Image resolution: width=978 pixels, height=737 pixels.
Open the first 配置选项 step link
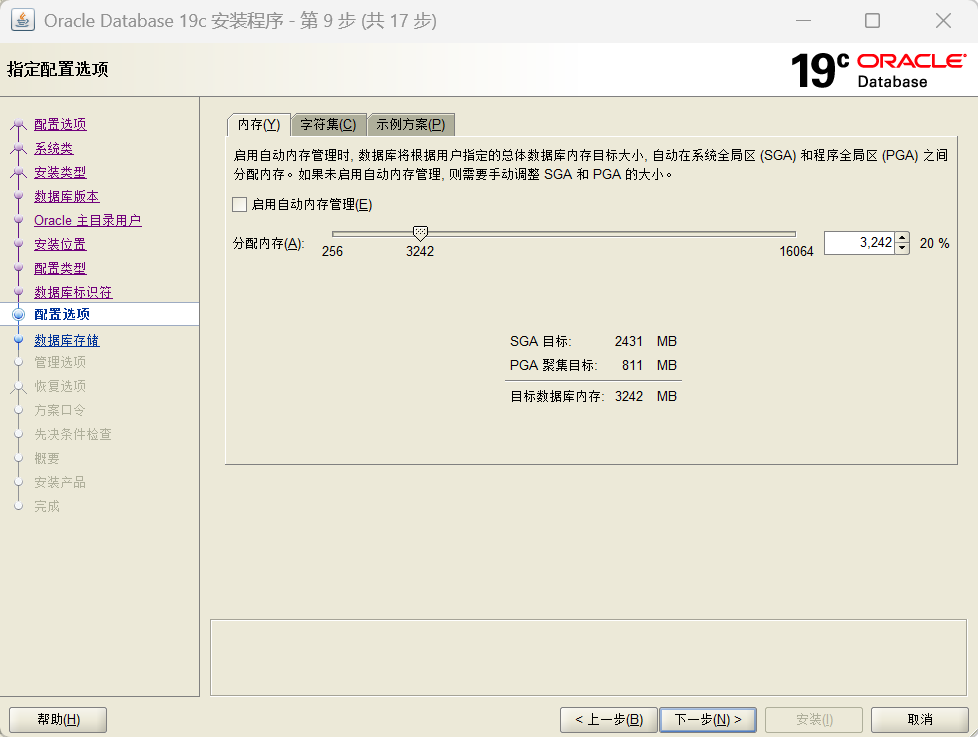coord(61,124)
